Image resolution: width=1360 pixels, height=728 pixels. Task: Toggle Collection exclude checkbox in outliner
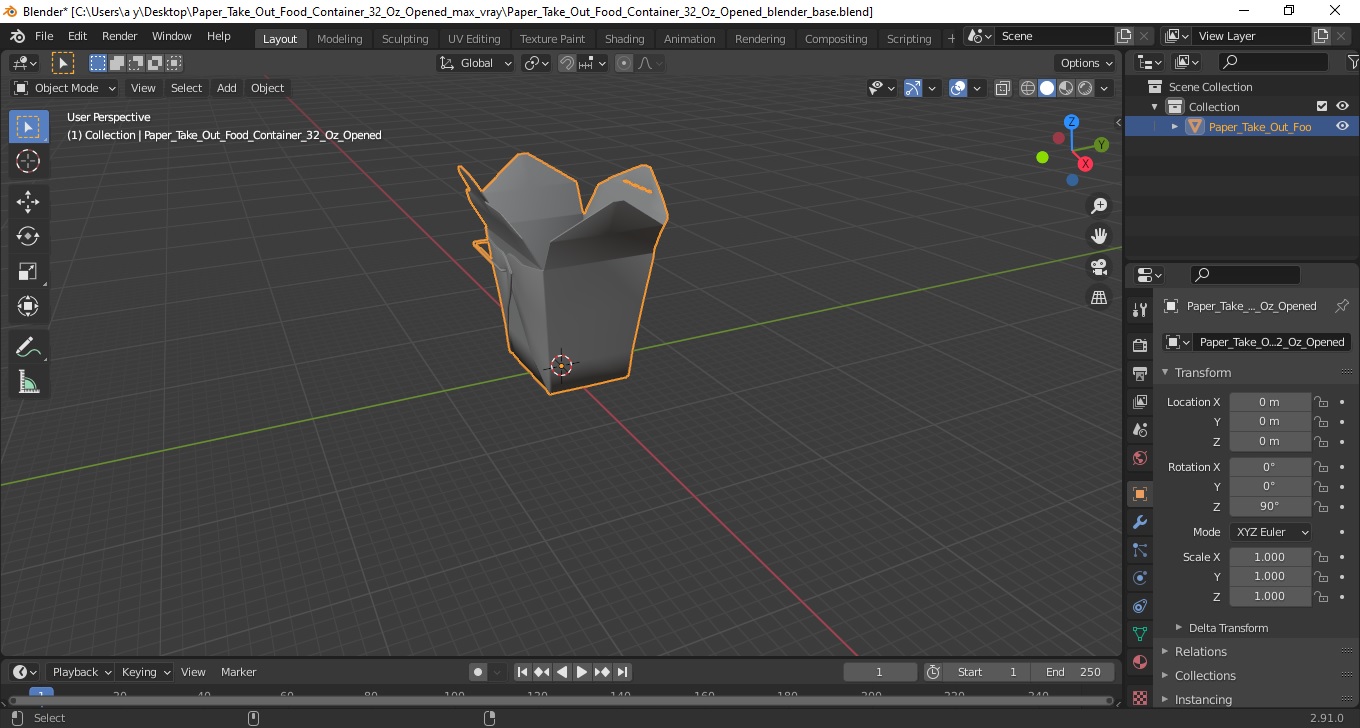(x=1322, y=106)
